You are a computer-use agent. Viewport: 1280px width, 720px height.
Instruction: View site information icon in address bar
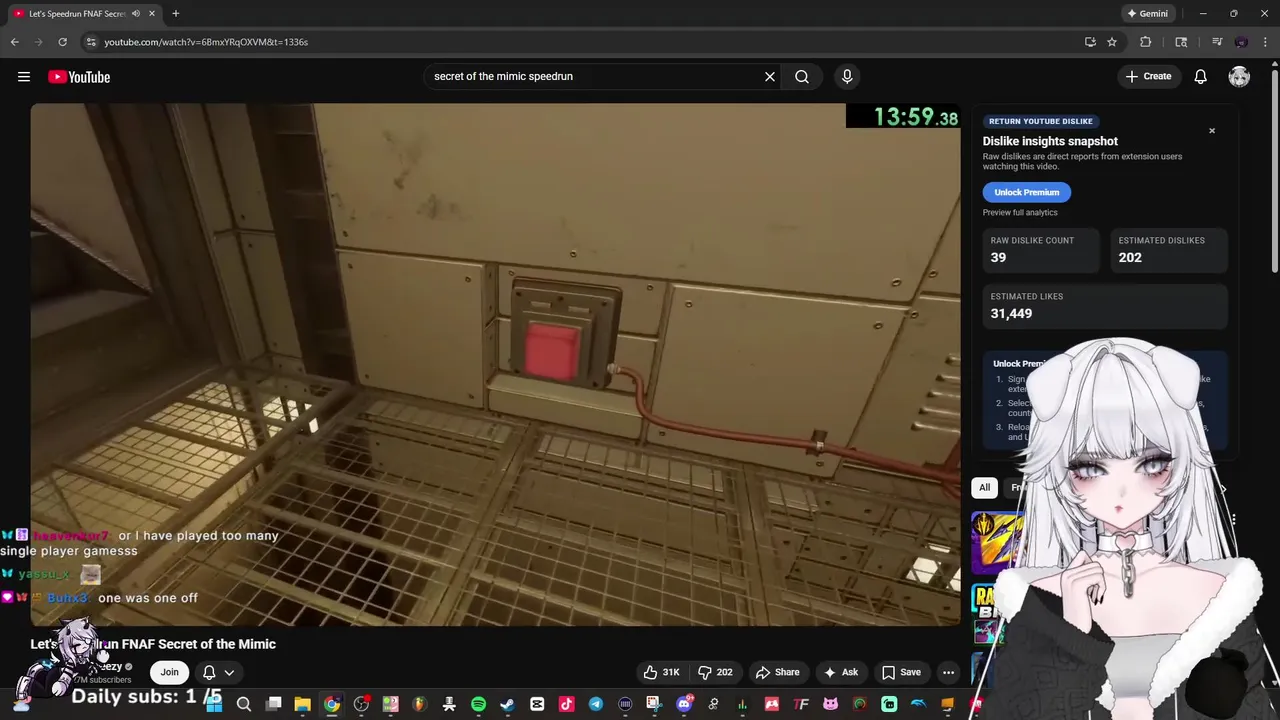pos(91,42)
